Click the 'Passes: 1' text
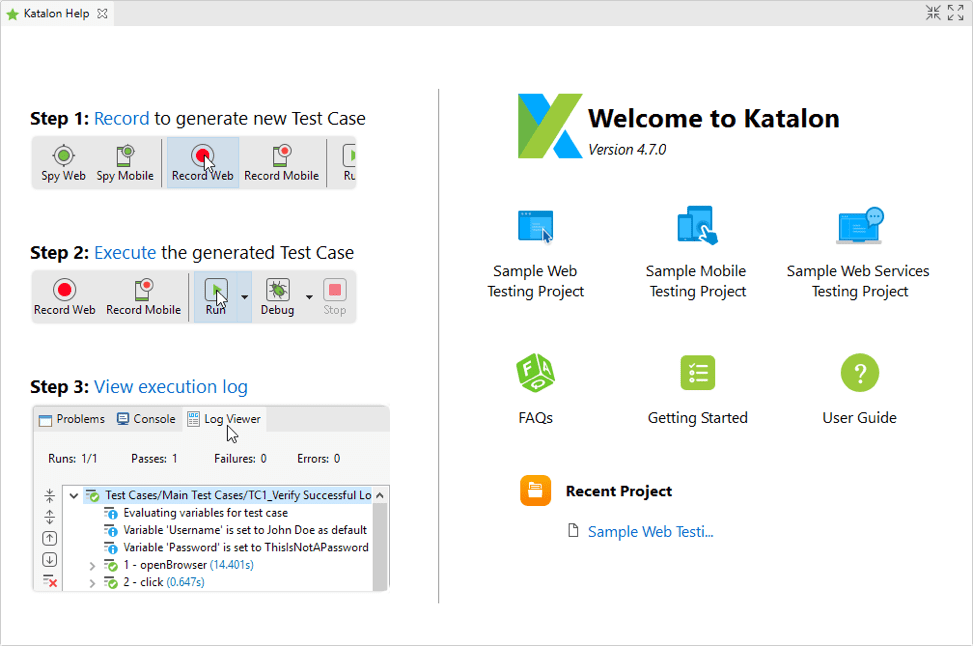The width and height of the screenshot is (973, 646). [154, 459]
